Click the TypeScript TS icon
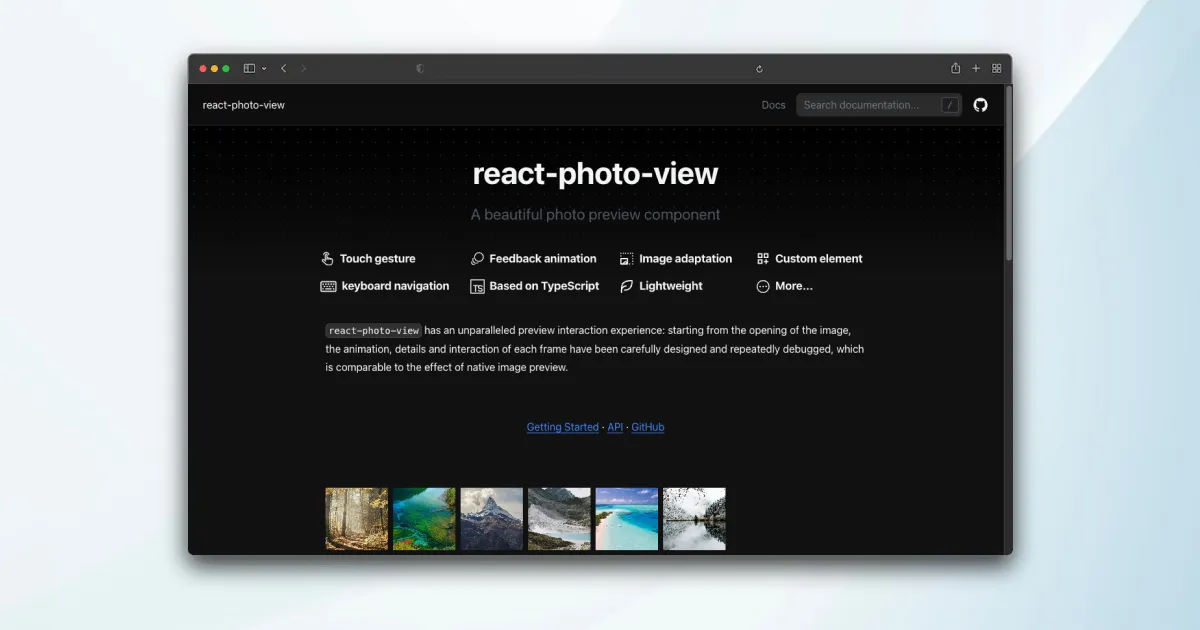Screen dimensions: 1200x630 point(477,287)
